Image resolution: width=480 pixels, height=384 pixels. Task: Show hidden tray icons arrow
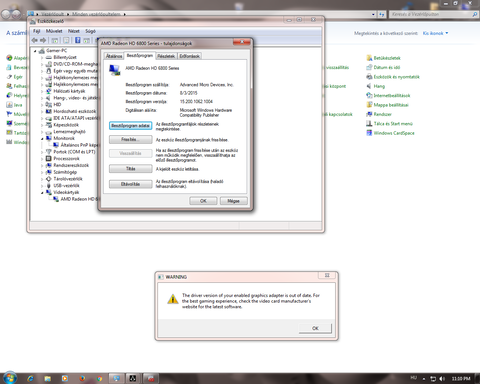point(424,379)
